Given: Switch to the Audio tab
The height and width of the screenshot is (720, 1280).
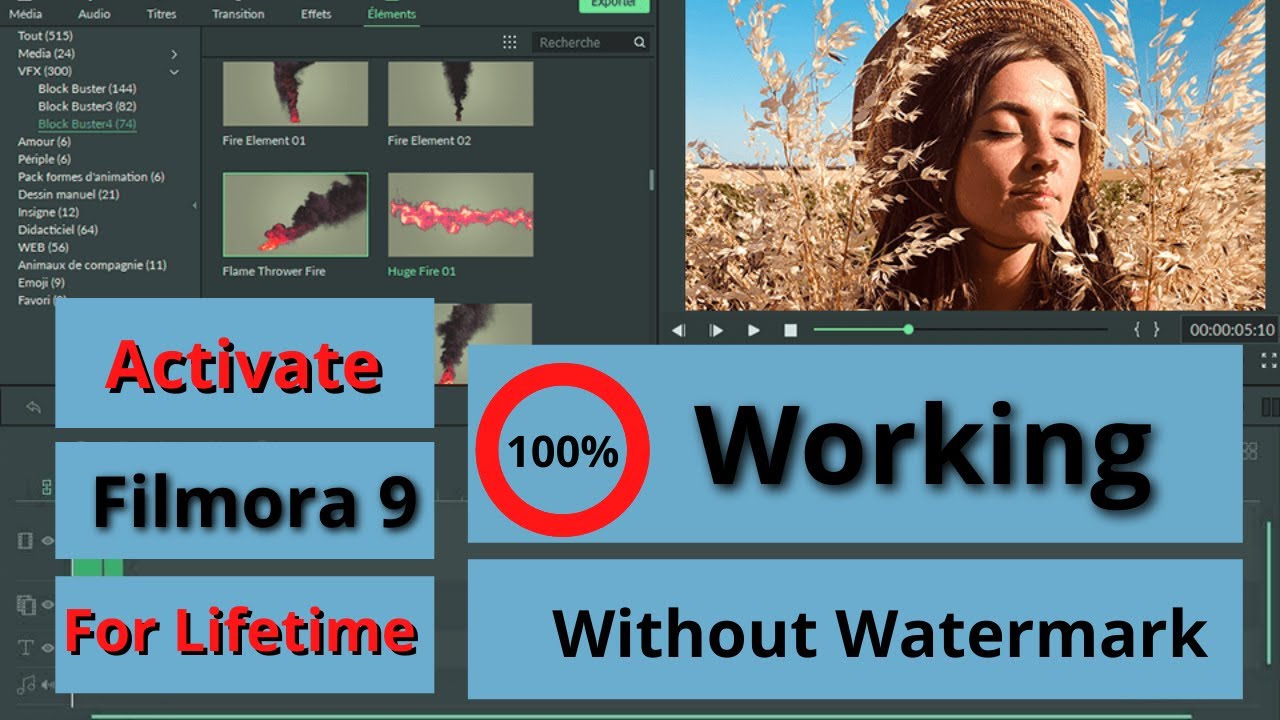Looking at the screenshot, I should (94, 14).
